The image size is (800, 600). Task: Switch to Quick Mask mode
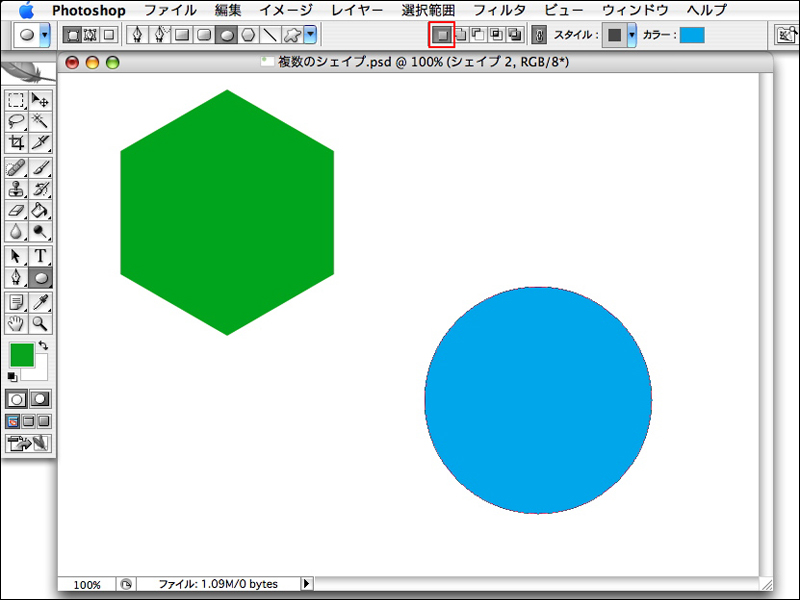tap(41, 399)
